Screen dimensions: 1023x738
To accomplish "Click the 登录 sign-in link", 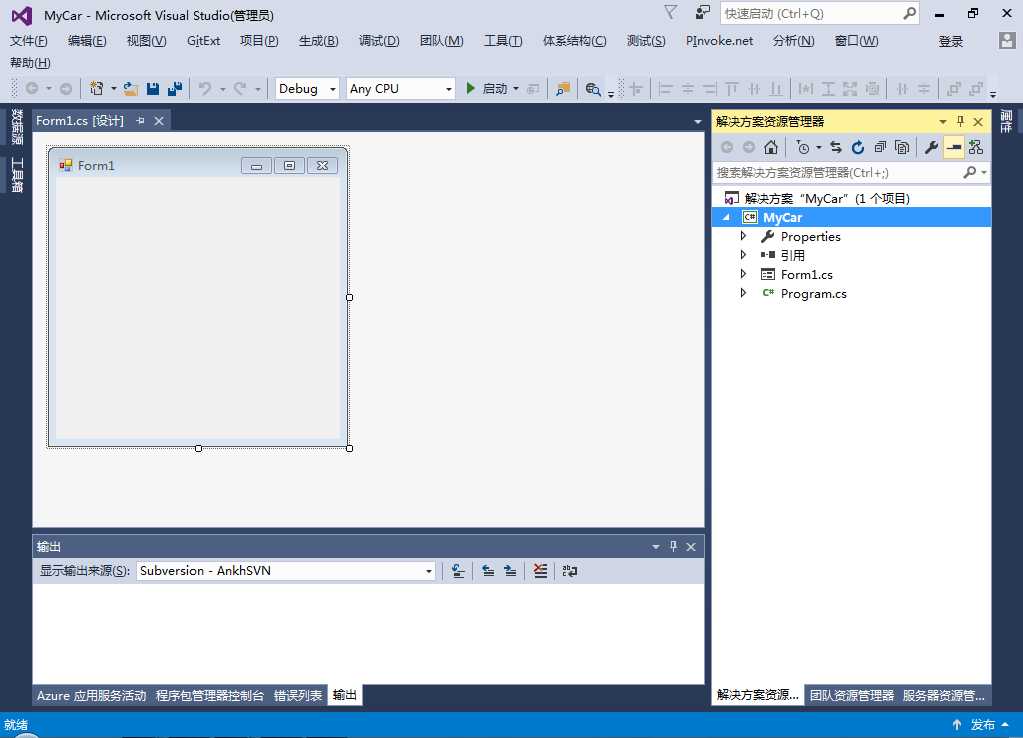I will (951, 41).
